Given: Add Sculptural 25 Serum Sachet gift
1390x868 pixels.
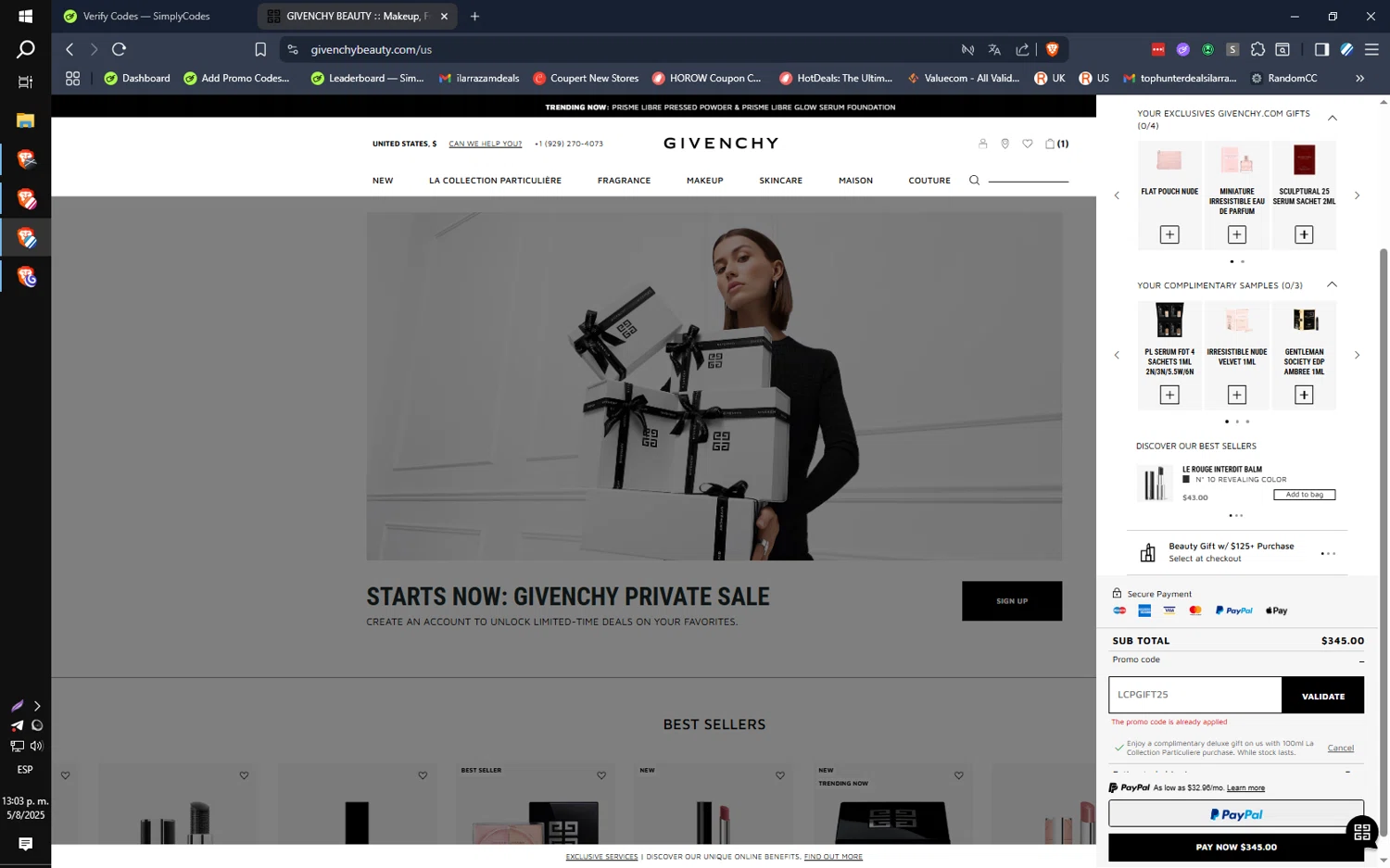Looking at the screenshot, I should point(1304,234).
